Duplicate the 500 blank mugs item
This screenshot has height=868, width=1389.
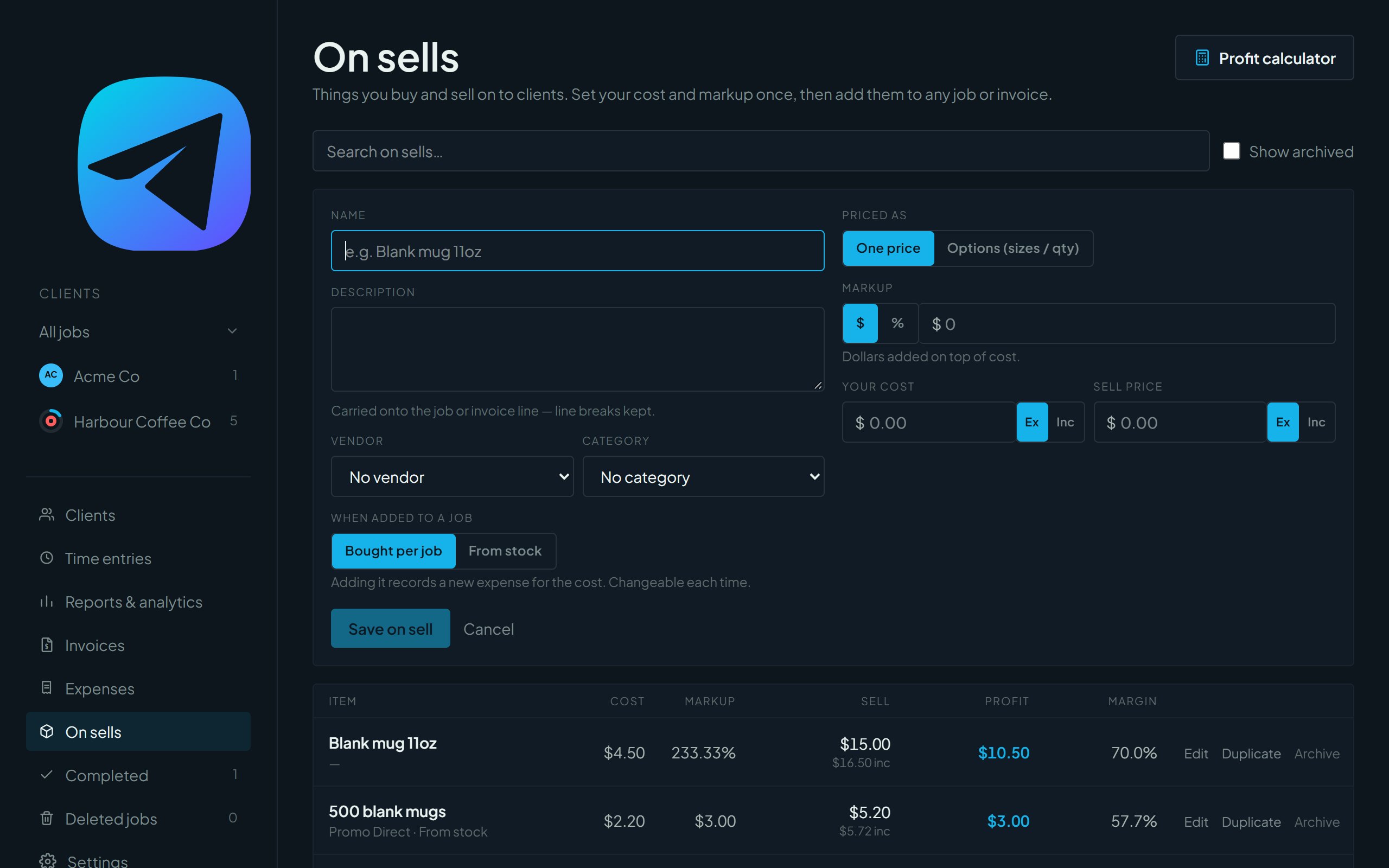(x=1251, y=821)
